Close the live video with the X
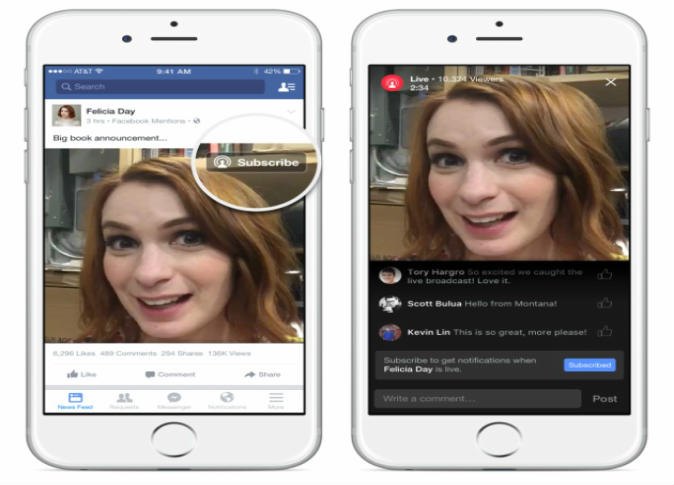This screenshot has width=674, height=485. click(611, 82)
